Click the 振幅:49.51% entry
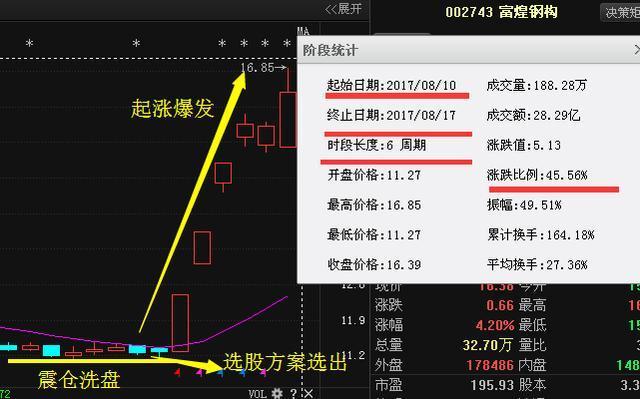 click(x=524, y=205)
